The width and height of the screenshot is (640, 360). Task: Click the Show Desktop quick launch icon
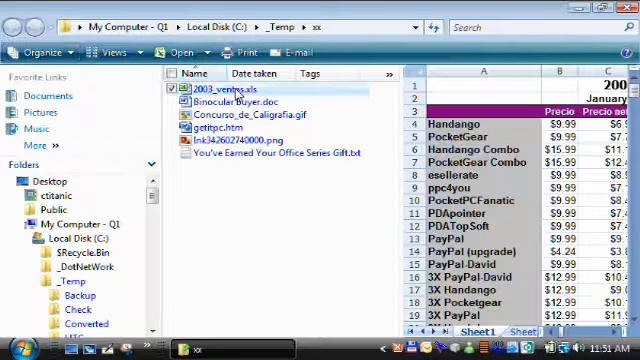[x=71, y=349]
